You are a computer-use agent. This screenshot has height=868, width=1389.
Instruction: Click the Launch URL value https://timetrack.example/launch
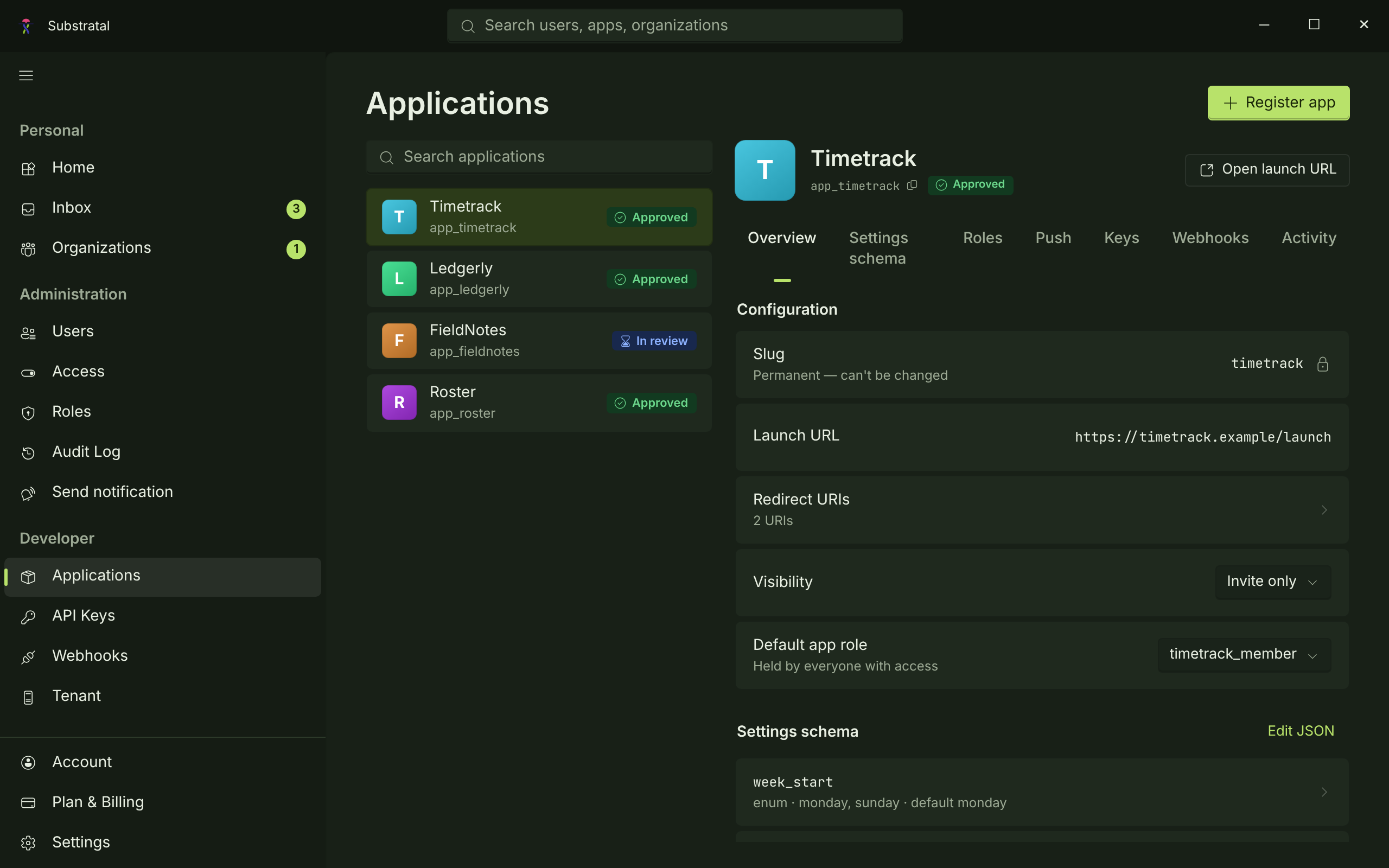click(x=1202, y=437)
